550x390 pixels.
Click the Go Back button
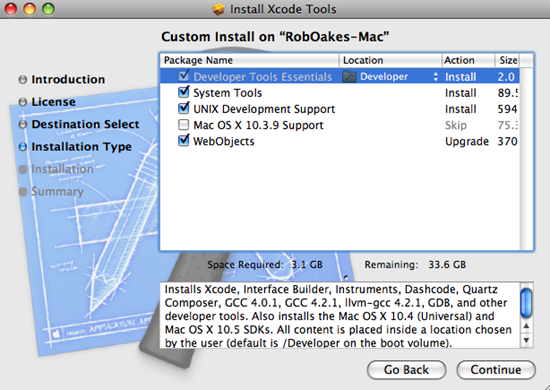point(406,370)
